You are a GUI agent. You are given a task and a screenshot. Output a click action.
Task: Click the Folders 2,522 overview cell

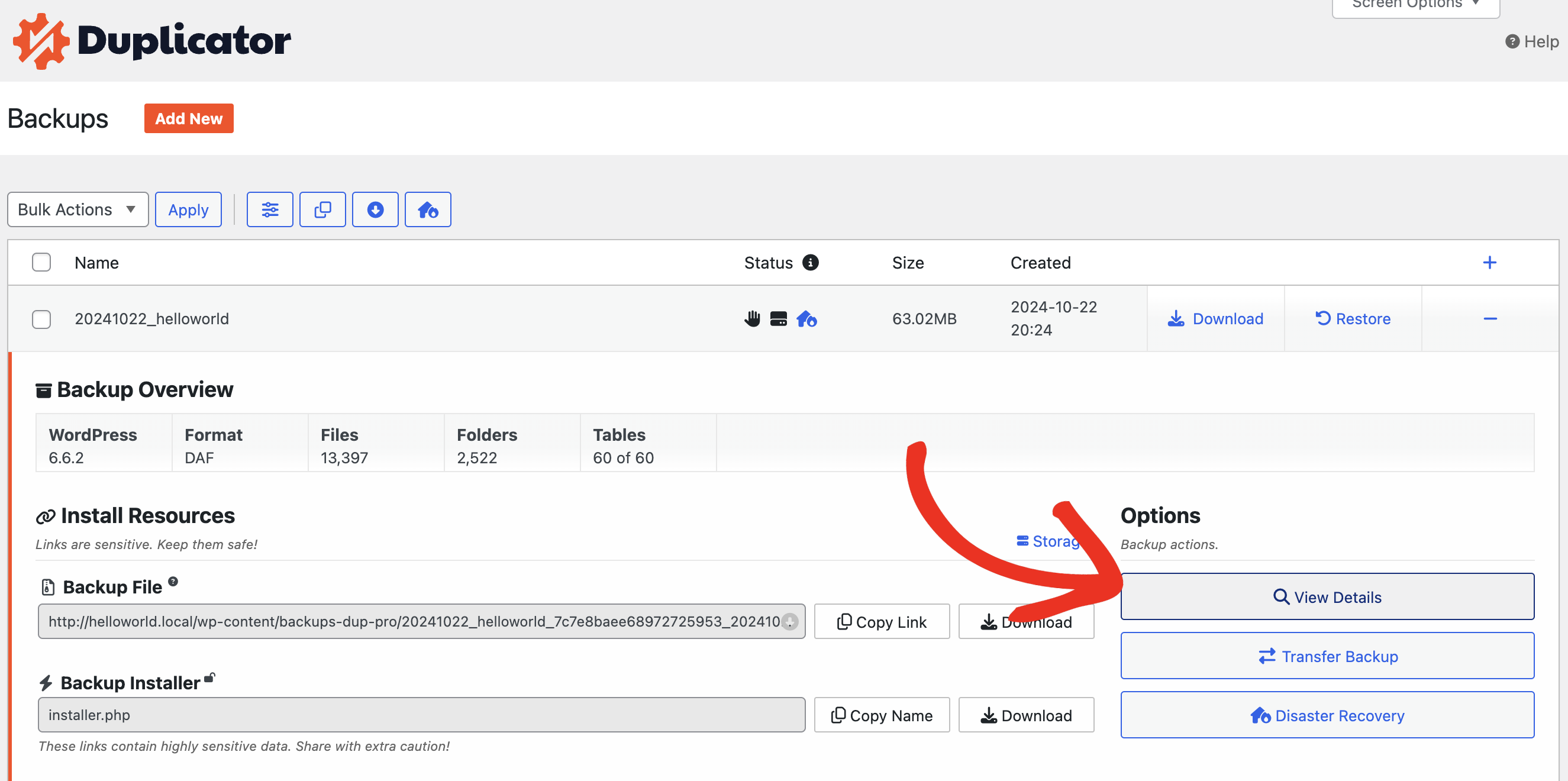pyautogui.click(x=512, y=443)
